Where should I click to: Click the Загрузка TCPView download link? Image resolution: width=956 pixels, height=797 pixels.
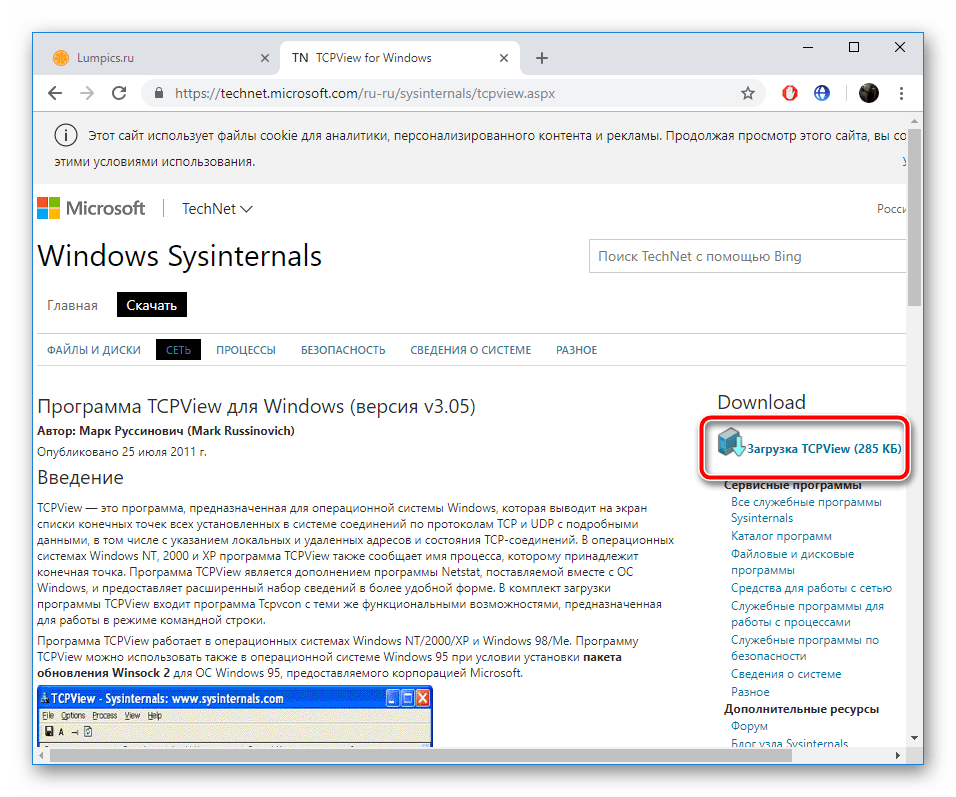pyautogui.click(x=823, y=449)
